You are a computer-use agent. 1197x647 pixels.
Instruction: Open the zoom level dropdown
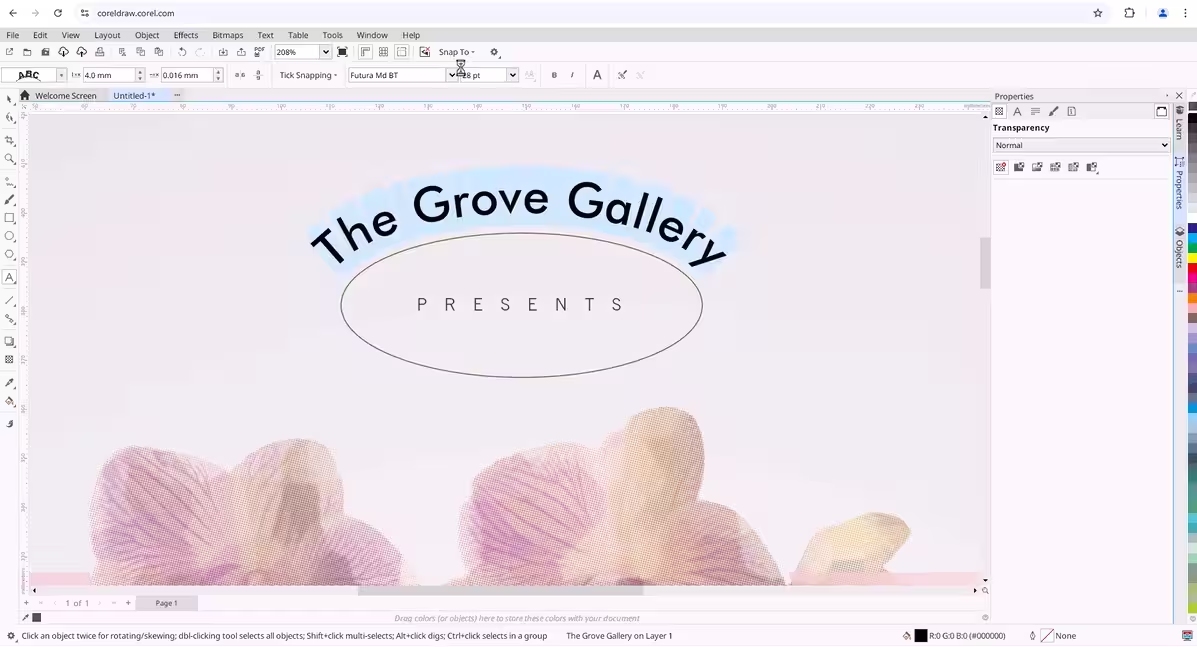point(325,52)
